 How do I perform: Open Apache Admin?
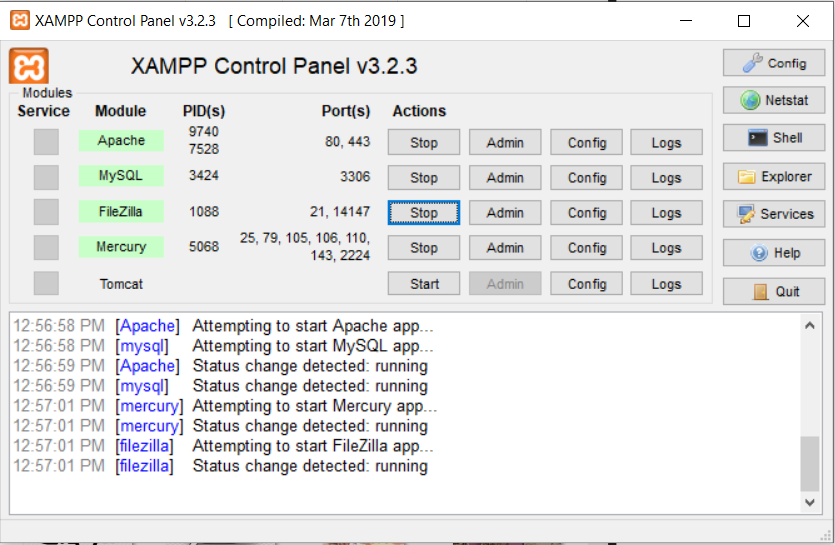pos(505,142)
